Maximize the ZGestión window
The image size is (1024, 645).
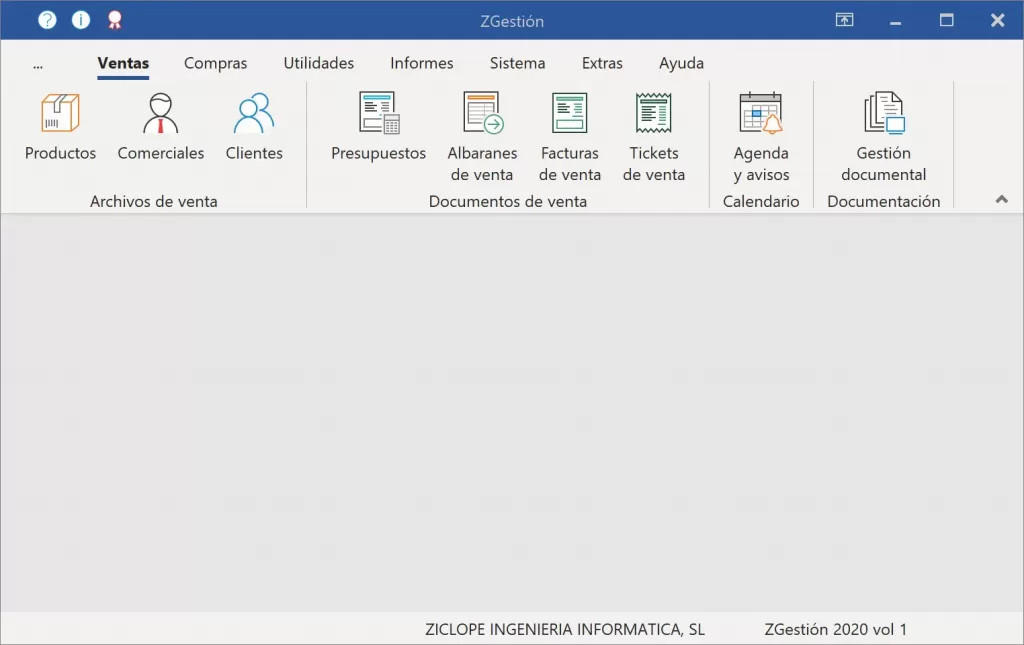point(946,20)
